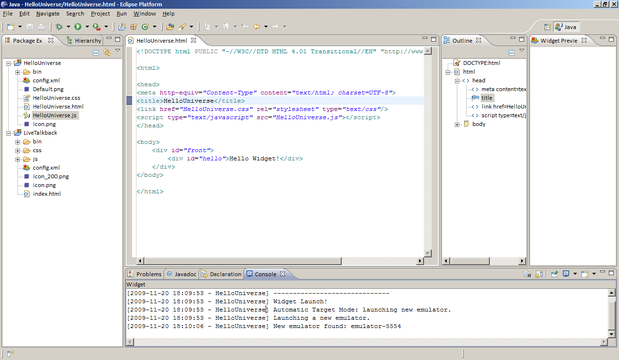Open the Search dropdown arrow
This screenshot has width=619, height=360.
coord(191,27)
